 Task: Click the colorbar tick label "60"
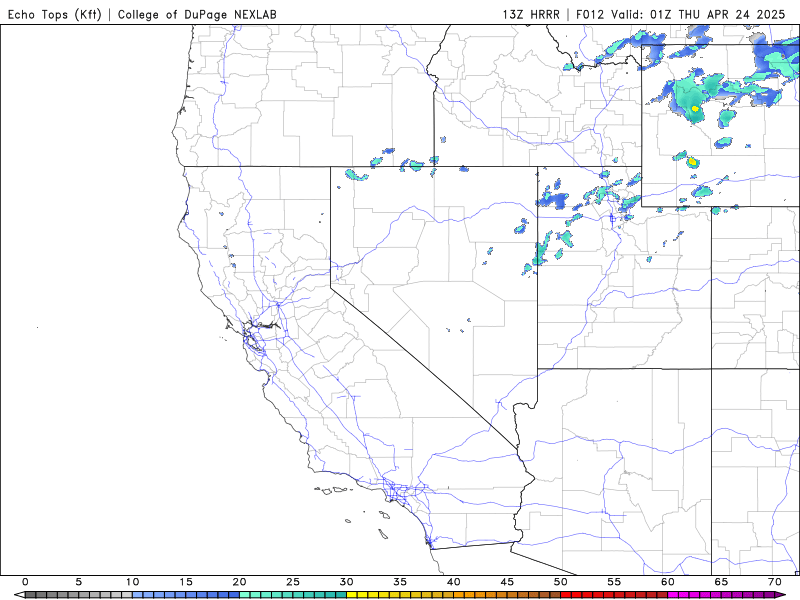coord(668,582)
